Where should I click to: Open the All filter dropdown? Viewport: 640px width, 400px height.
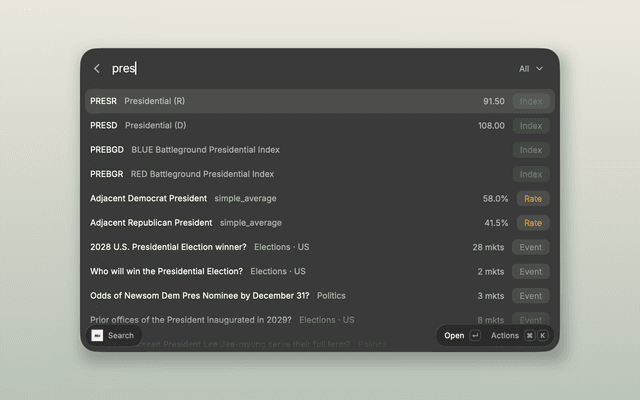[x=531, y=69]
